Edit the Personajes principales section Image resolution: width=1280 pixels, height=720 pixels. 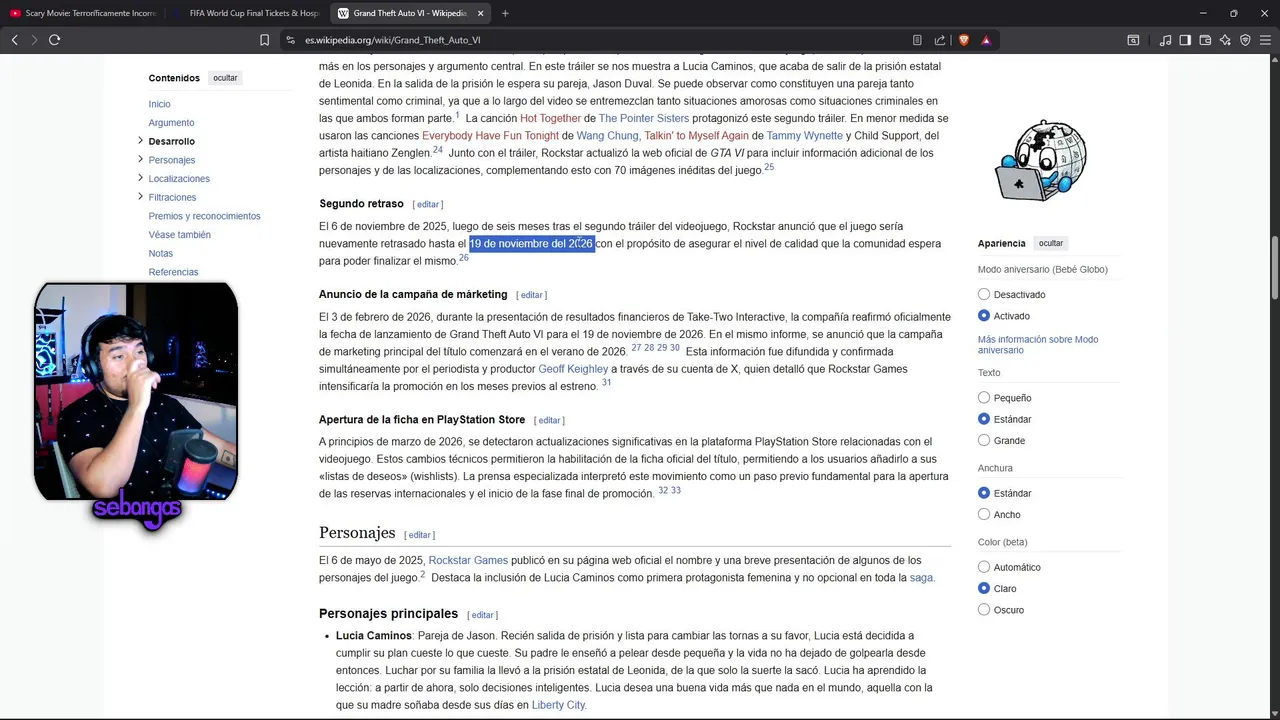pos(483,615)
